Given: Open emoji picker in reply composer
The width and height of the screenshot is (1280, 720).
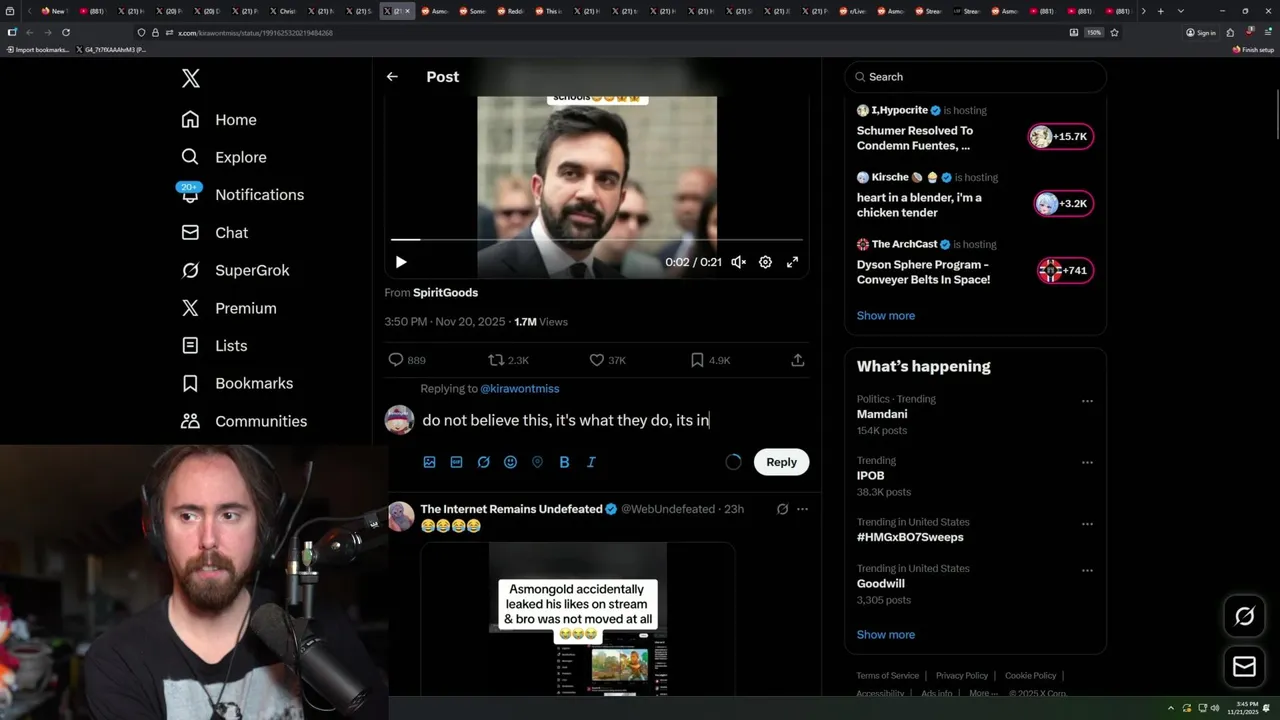Looking at the screenshot, I should point(510,462).
